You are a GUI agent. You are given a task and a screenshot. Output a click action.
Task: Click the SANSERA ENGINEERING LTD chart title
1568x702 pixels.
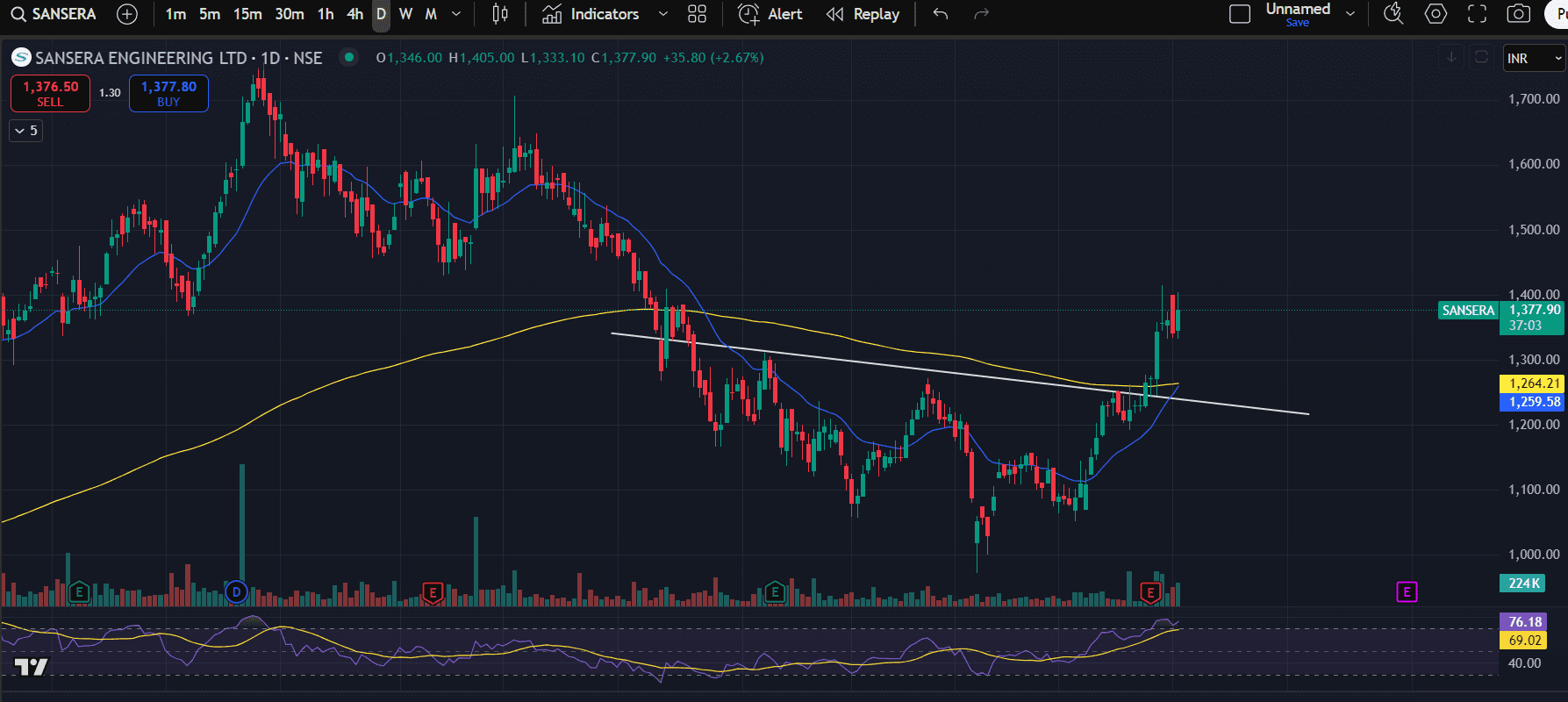[178, 58]
